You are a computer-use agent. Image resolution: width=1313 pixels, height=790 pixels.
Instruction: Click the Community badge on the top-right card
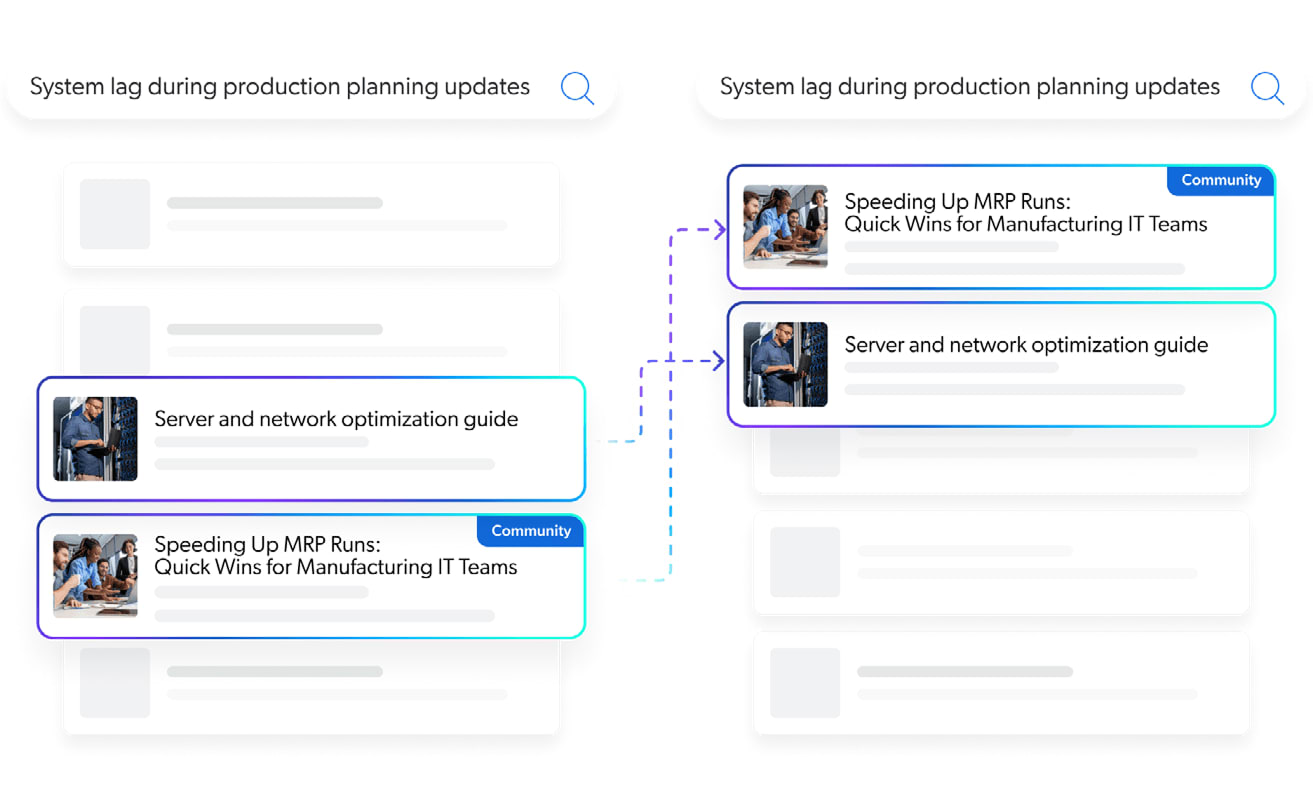1220,180
